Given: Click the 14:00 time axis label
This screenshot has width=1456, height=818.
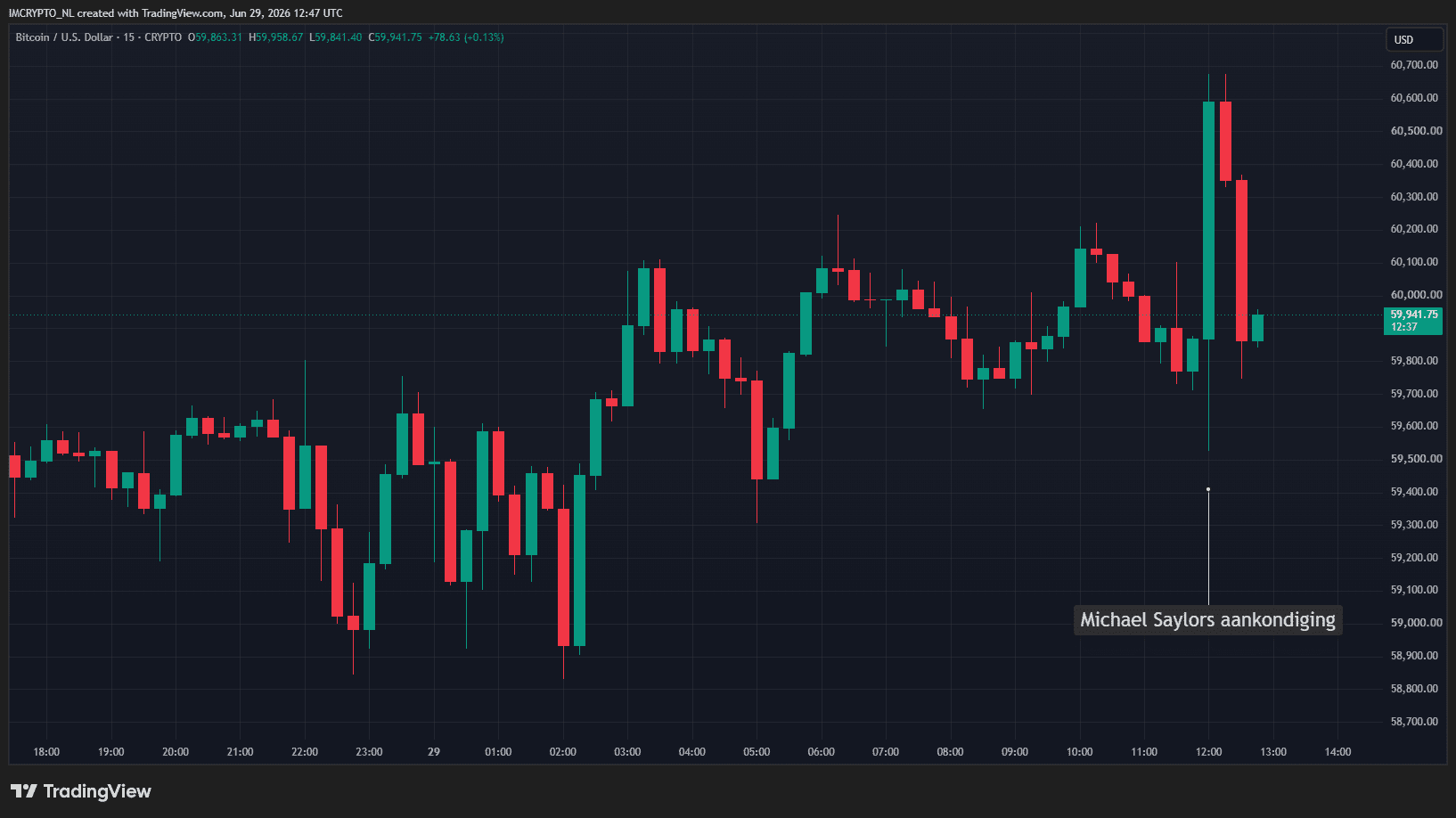Looking at the screenshot, I should (x=1338, y=752).
